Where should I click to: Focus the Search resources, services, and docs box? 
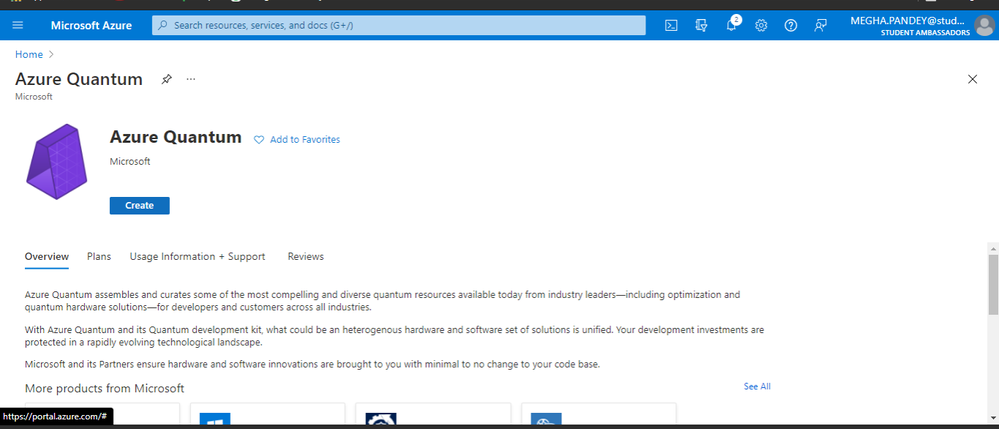pyautogui.click(x=398, y=25)
